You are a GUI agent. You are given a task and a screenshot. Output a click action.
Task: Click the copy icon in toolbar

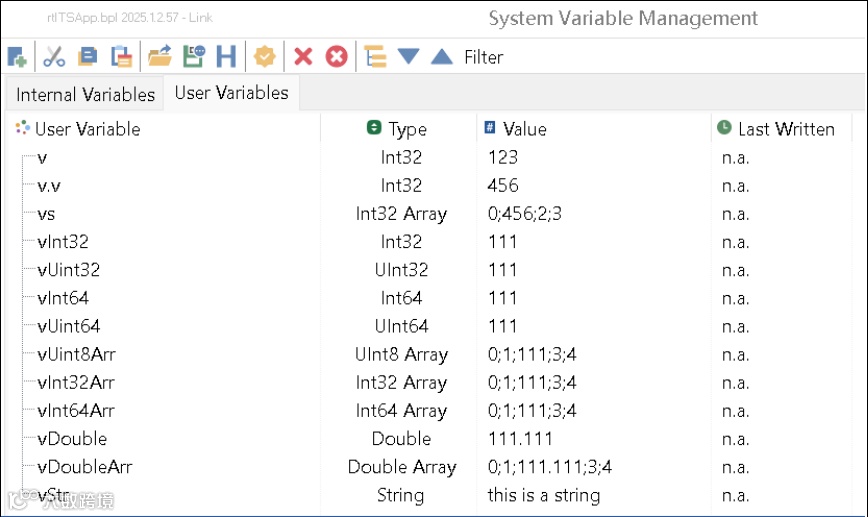87,57
